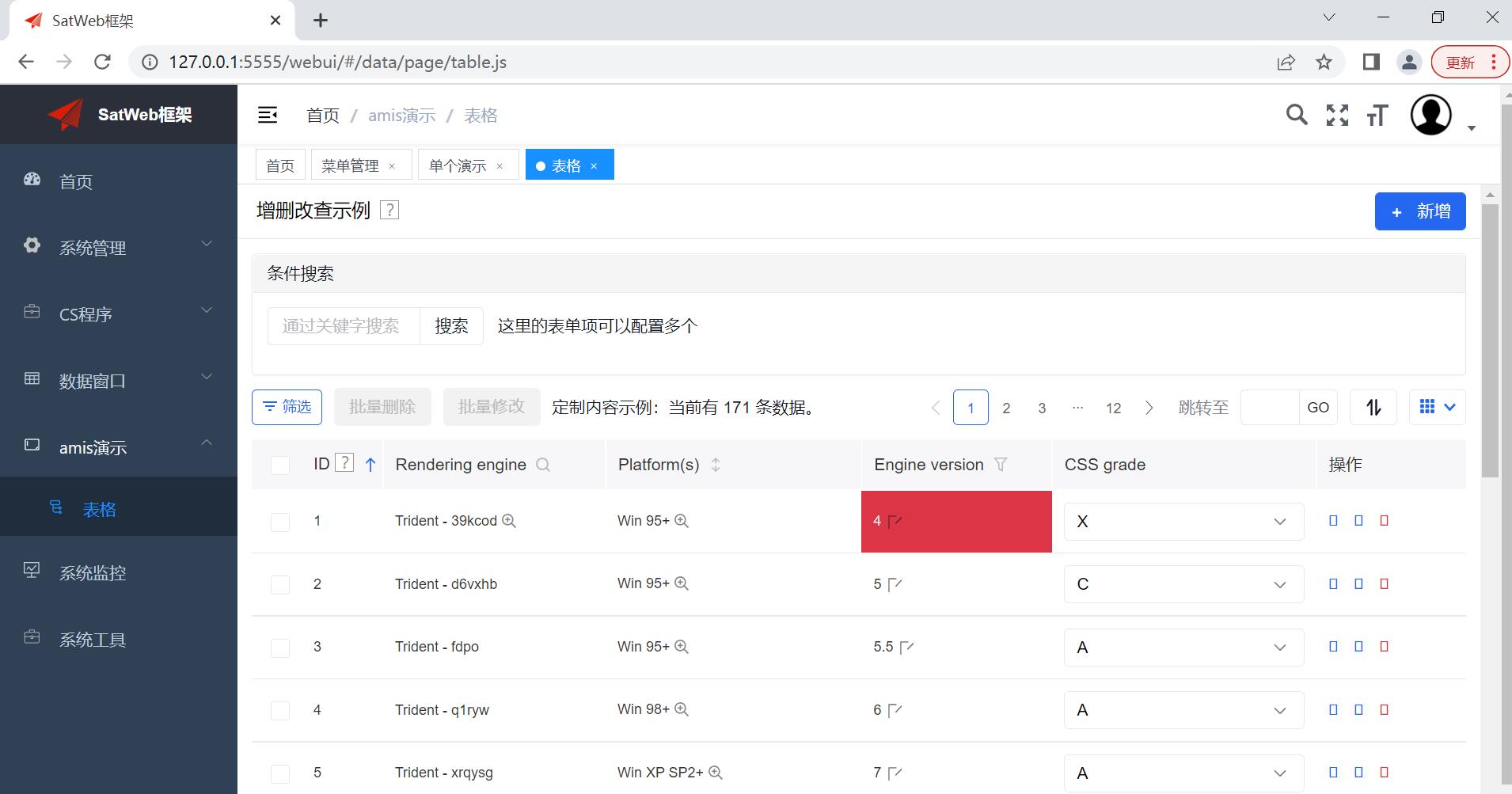The width and height of the screenshot is (1512, 794).
Task: Click the SatWeb paper plane logo
Action: coord(66,115)
